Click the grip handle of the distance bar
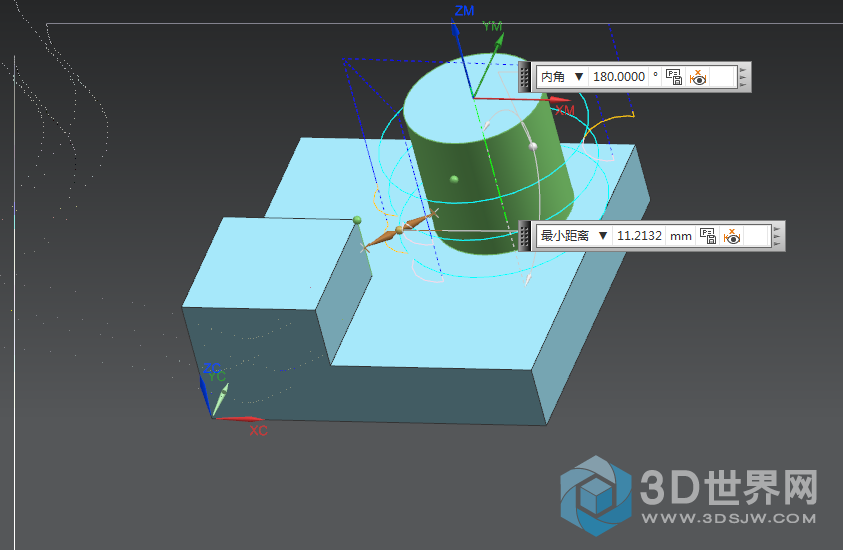843x550 pixels. pyautogui.click(x=524, y=236)
